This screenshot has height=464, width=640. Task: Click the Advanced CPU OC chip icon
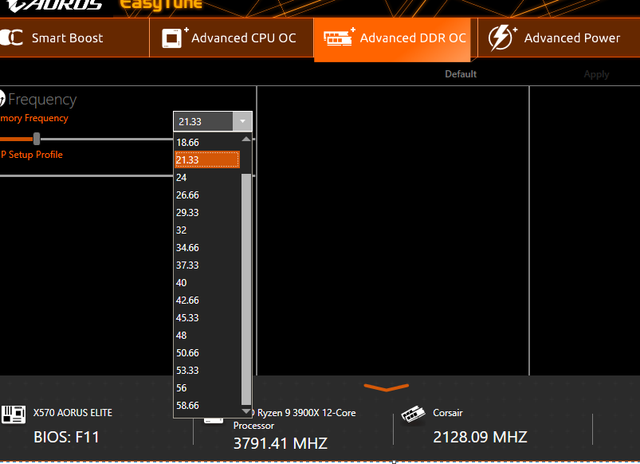[172, 38]
